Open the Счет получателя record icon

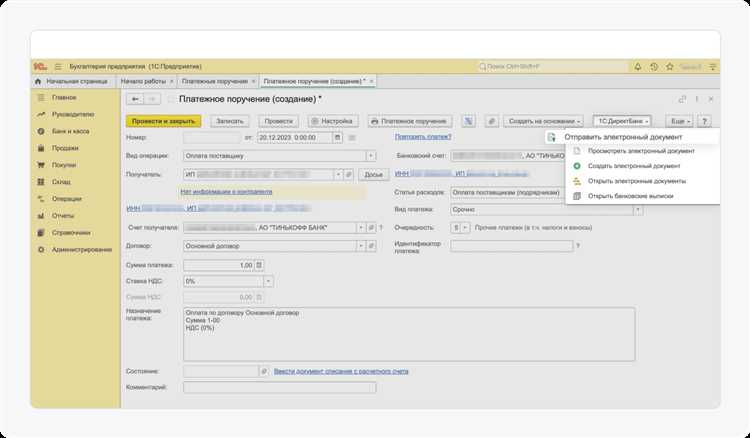tap(372, 228)
